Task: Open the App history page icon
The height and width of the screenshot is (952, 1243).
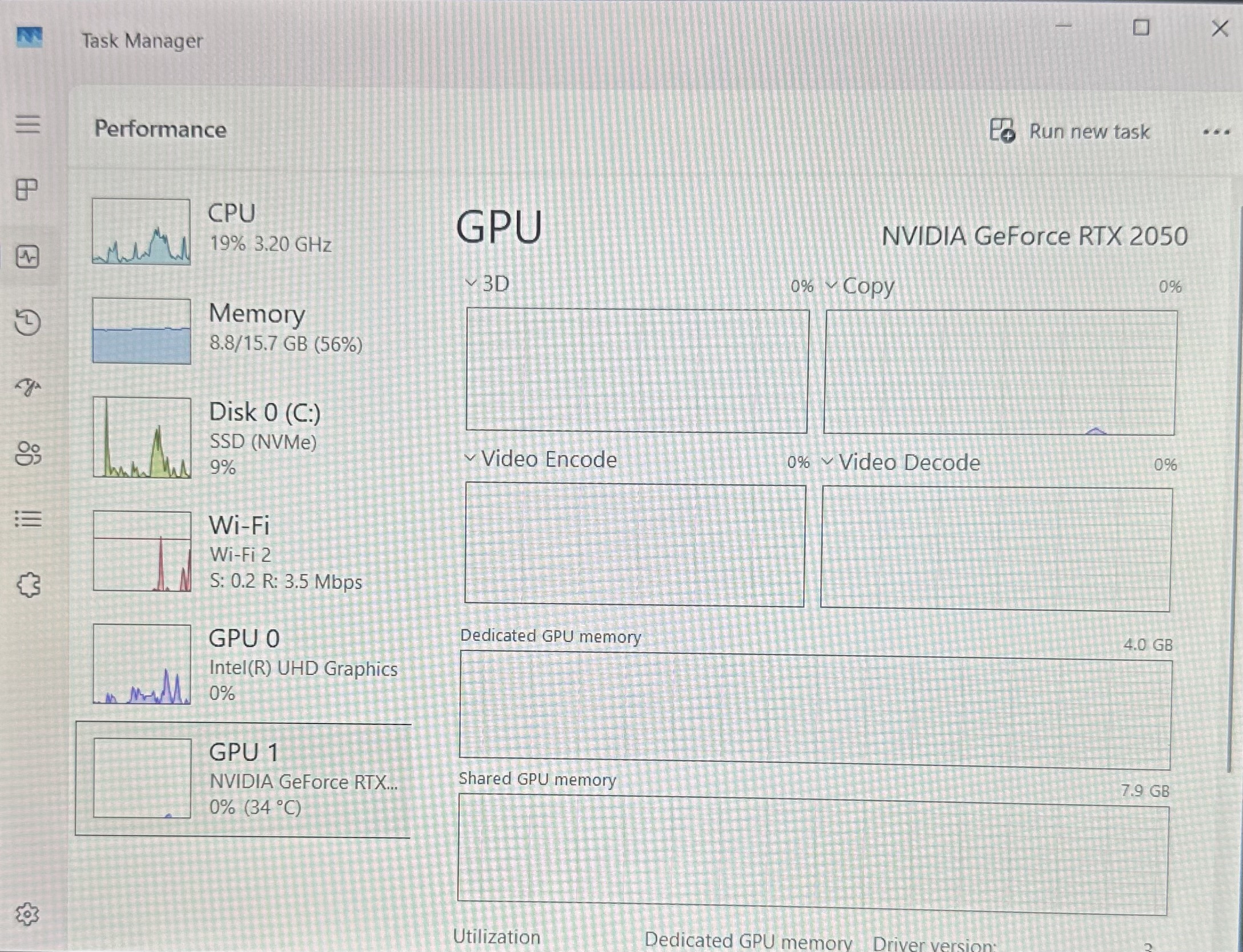Action: 27,322
